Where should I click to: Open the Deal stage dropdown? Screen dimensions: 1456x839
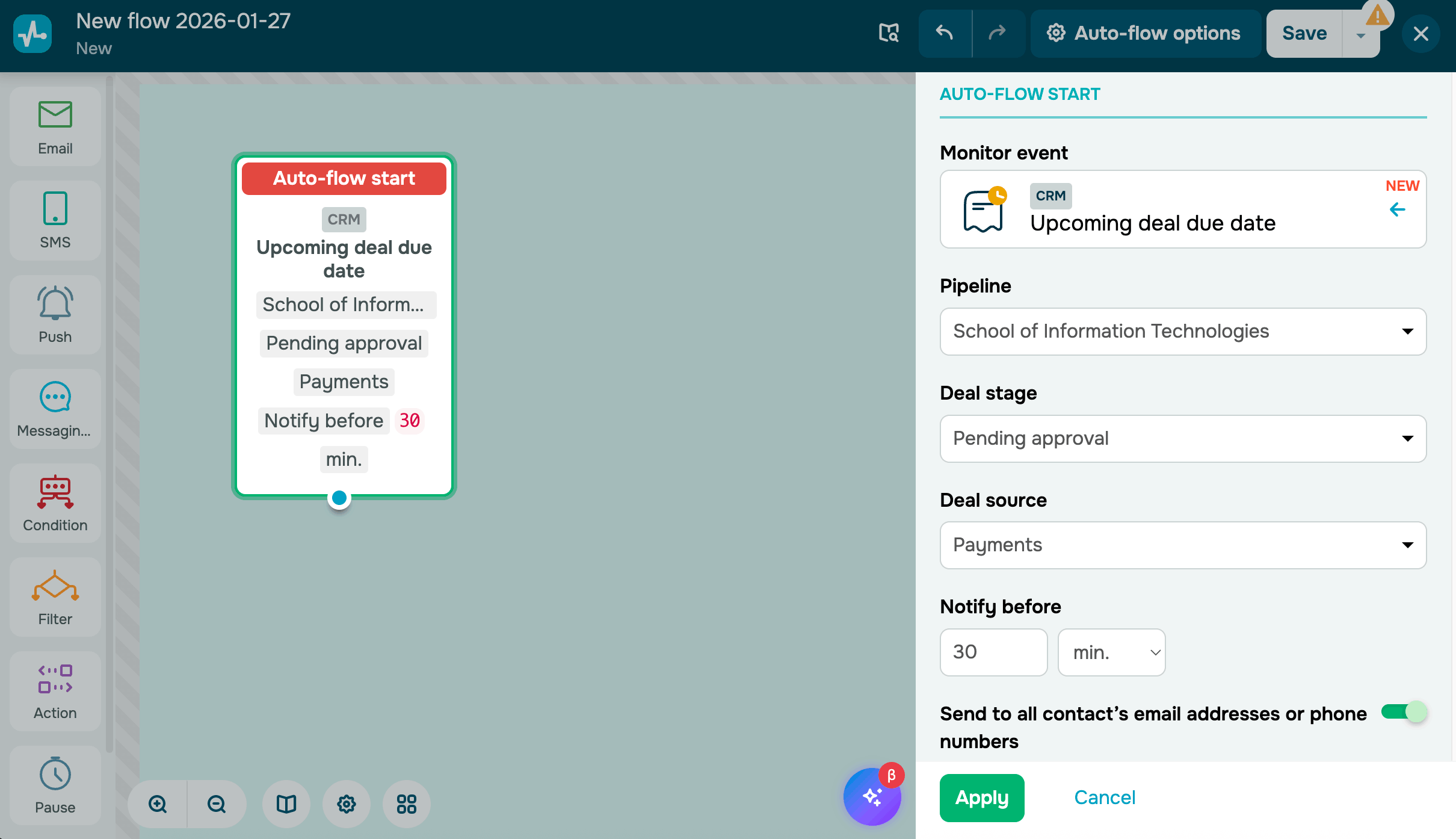pyautogui.click(x=1183, y=439)
